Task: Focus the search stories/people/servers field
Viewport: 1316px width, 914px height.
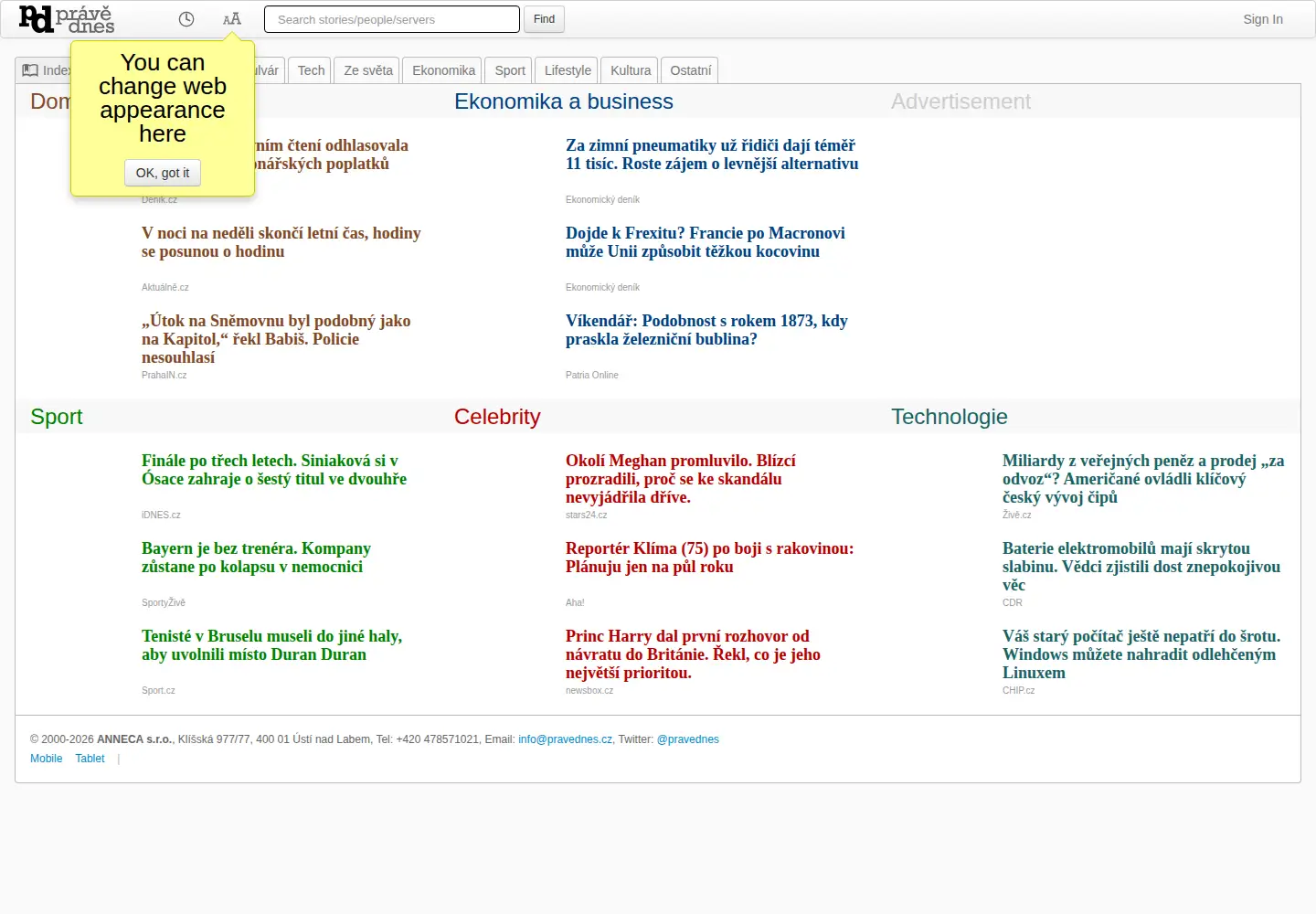Action: (392, 19)
